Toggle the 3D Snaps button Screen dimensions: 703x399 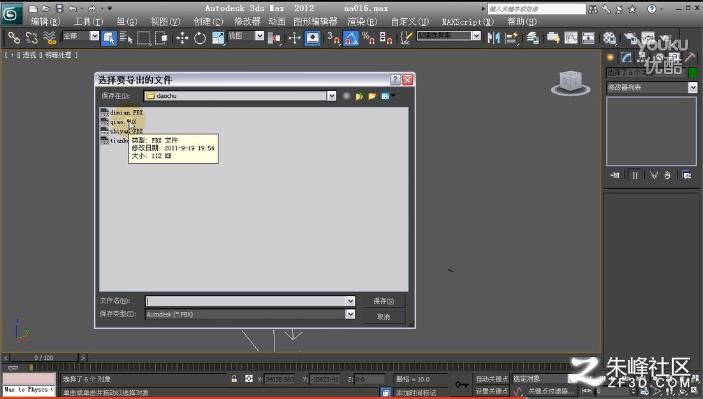(334, 38)
